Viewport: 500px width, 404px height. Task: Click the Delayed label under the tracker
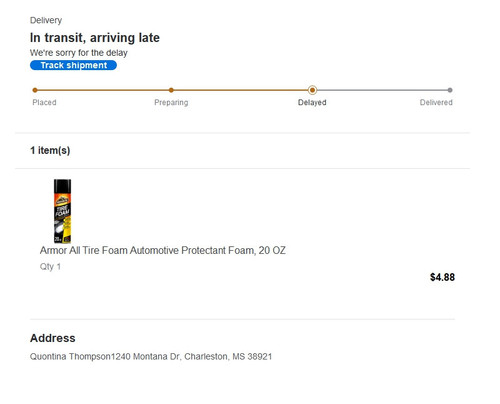coord(312,102)
